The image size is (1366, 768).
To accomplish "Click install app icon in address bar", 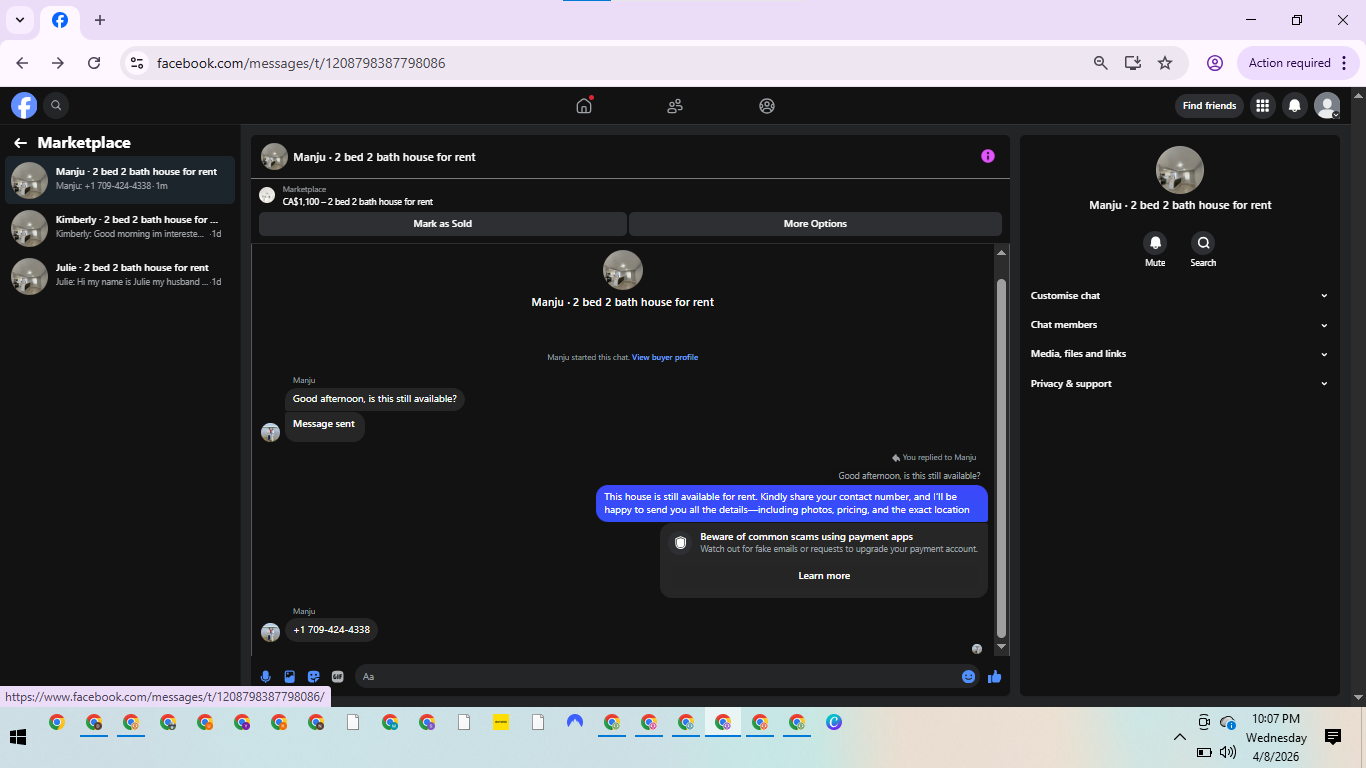I will tap(1133, 63).
